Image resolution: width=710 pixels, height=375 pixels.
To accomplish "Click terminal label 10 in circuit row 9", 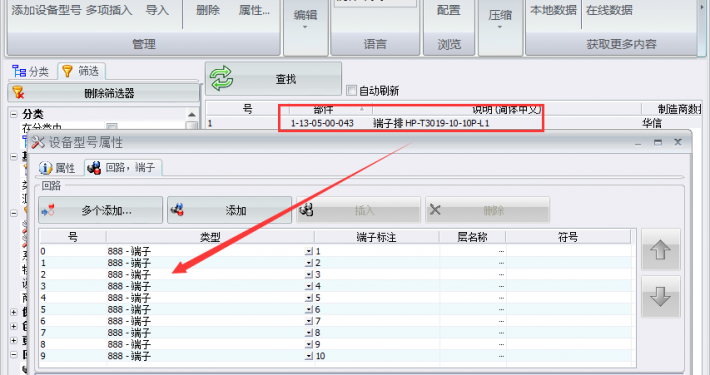I will pos(321,356).
